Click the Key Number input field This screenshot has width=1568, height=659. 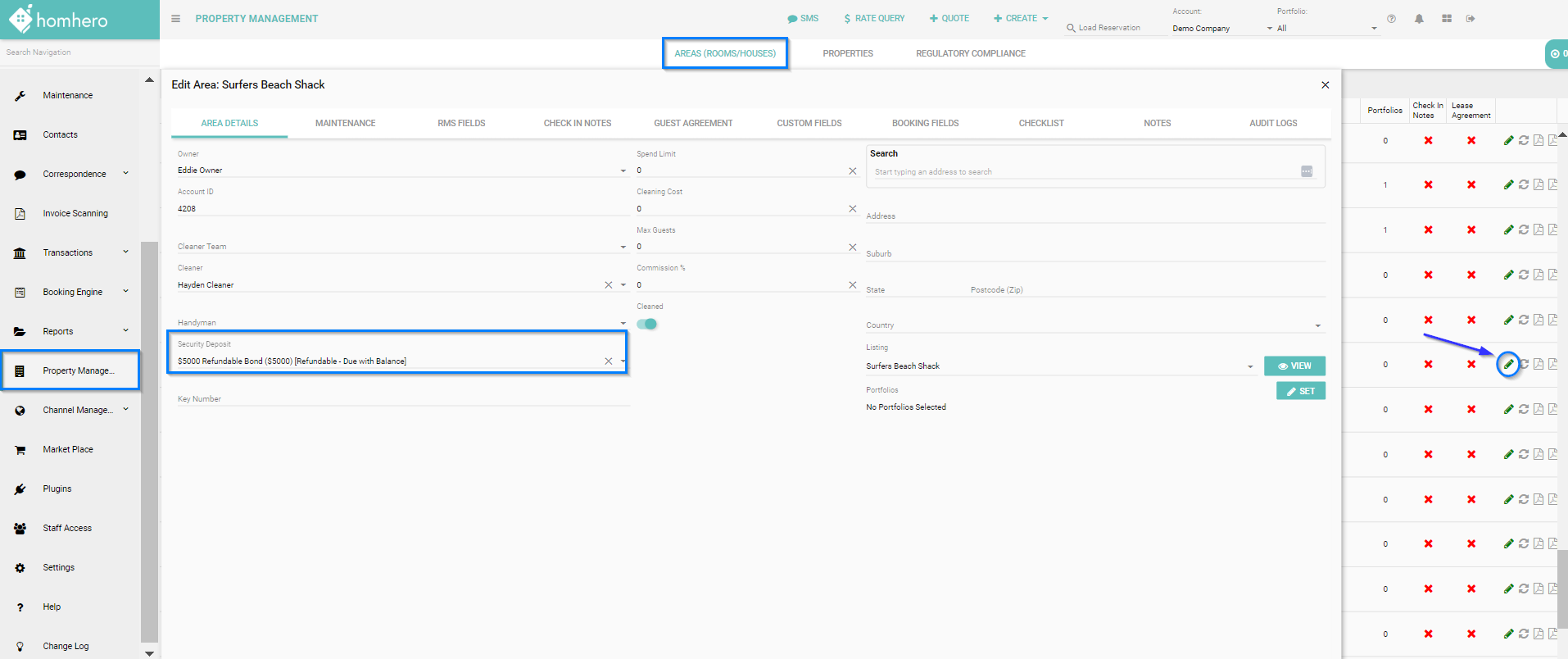coord(401,399)
